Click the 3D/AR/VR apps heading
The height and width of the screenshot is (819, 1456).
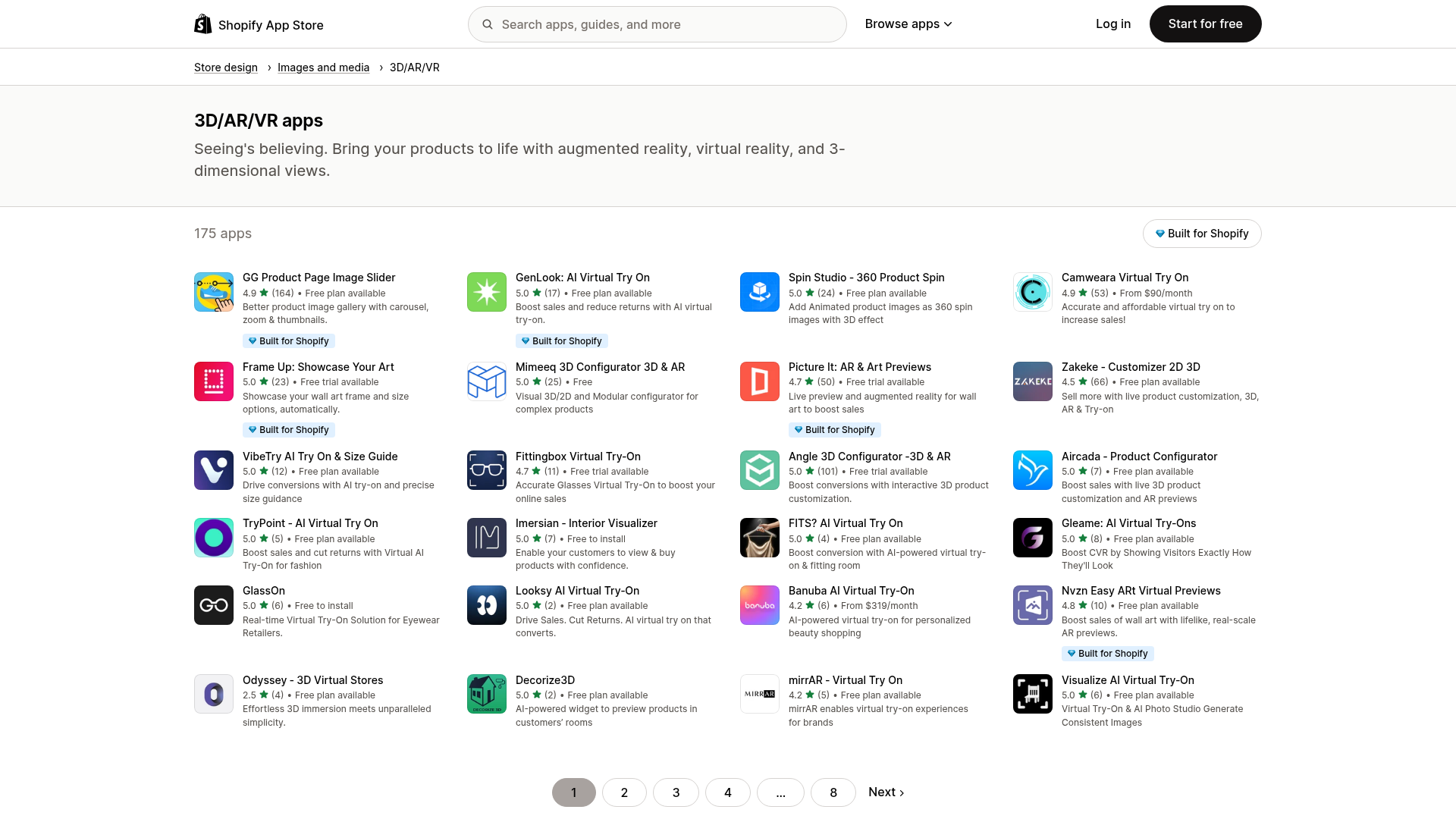click(x=259, y=121)
